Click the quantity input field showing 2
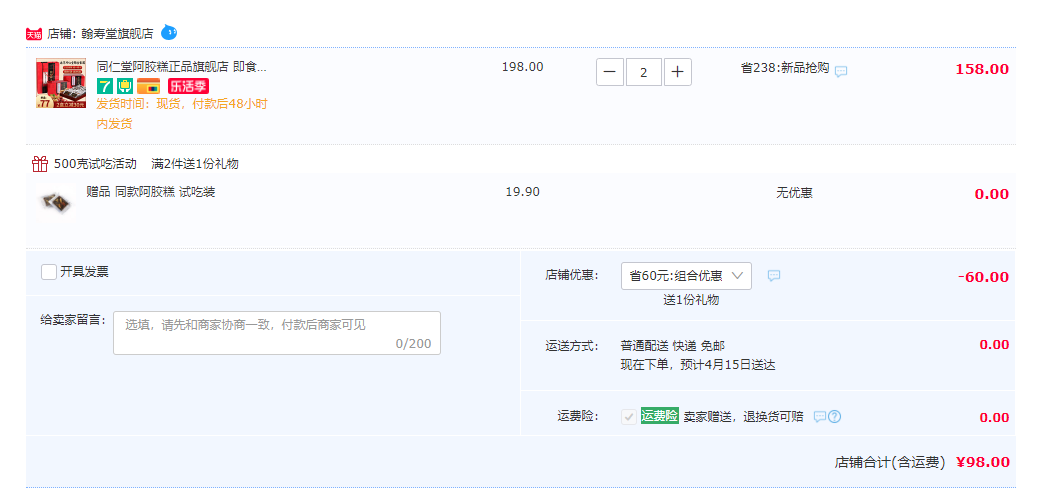The height and width of the screenshot is (488, 1038). coord(644,72)
